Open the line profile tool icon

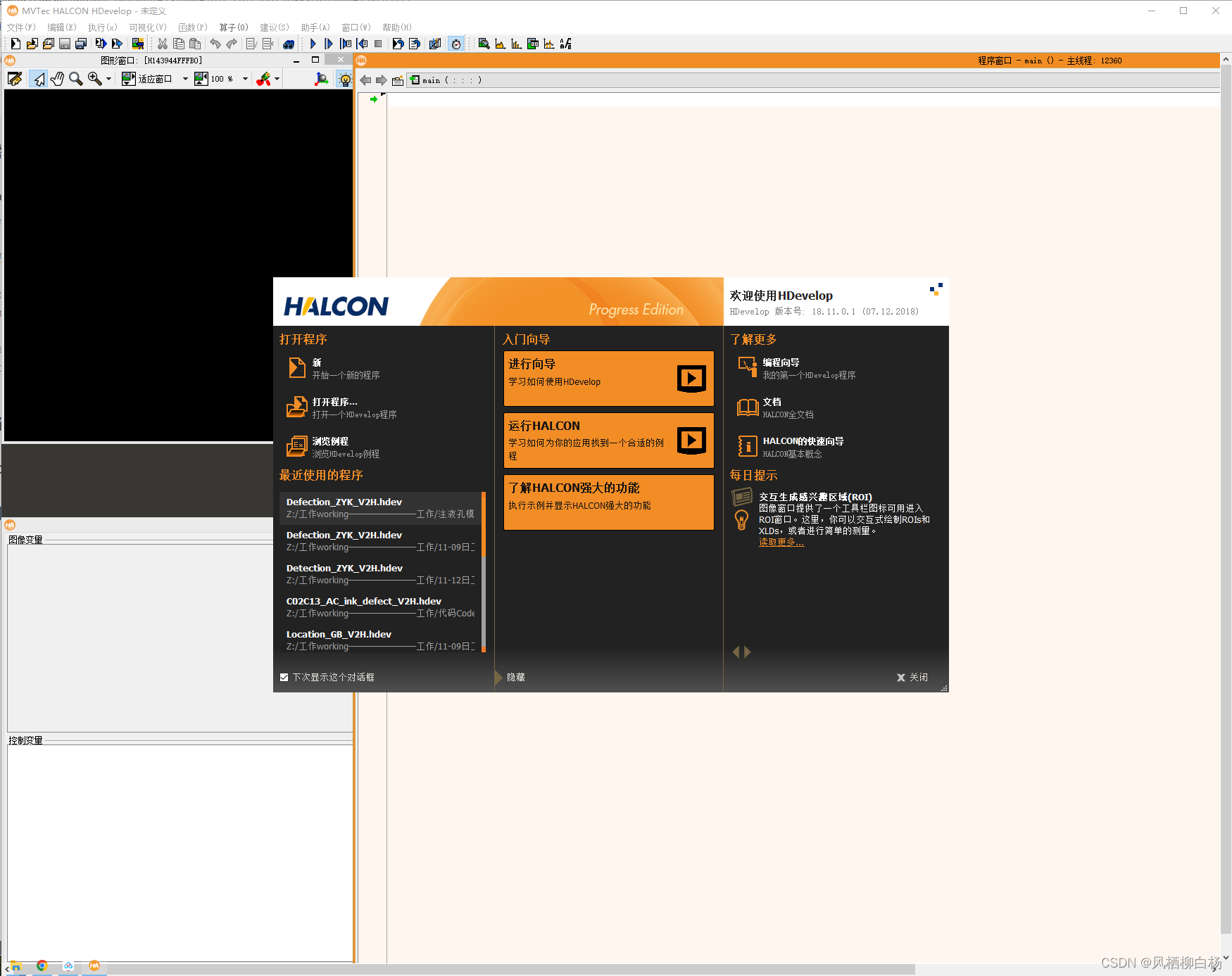pos(549,44)
